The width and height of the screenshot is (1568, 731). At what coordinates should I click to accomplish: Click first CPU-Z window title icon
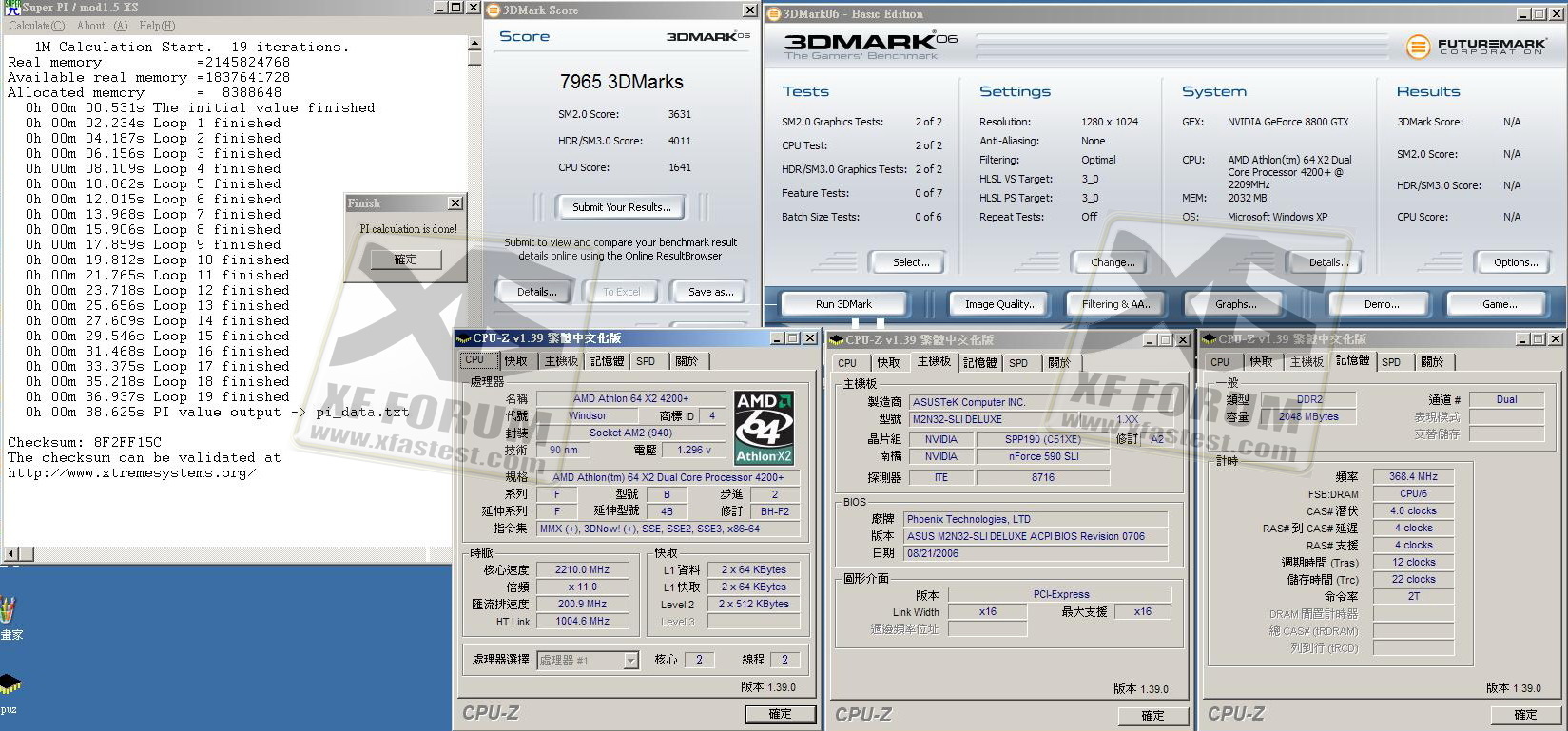(x=463, y=338)
